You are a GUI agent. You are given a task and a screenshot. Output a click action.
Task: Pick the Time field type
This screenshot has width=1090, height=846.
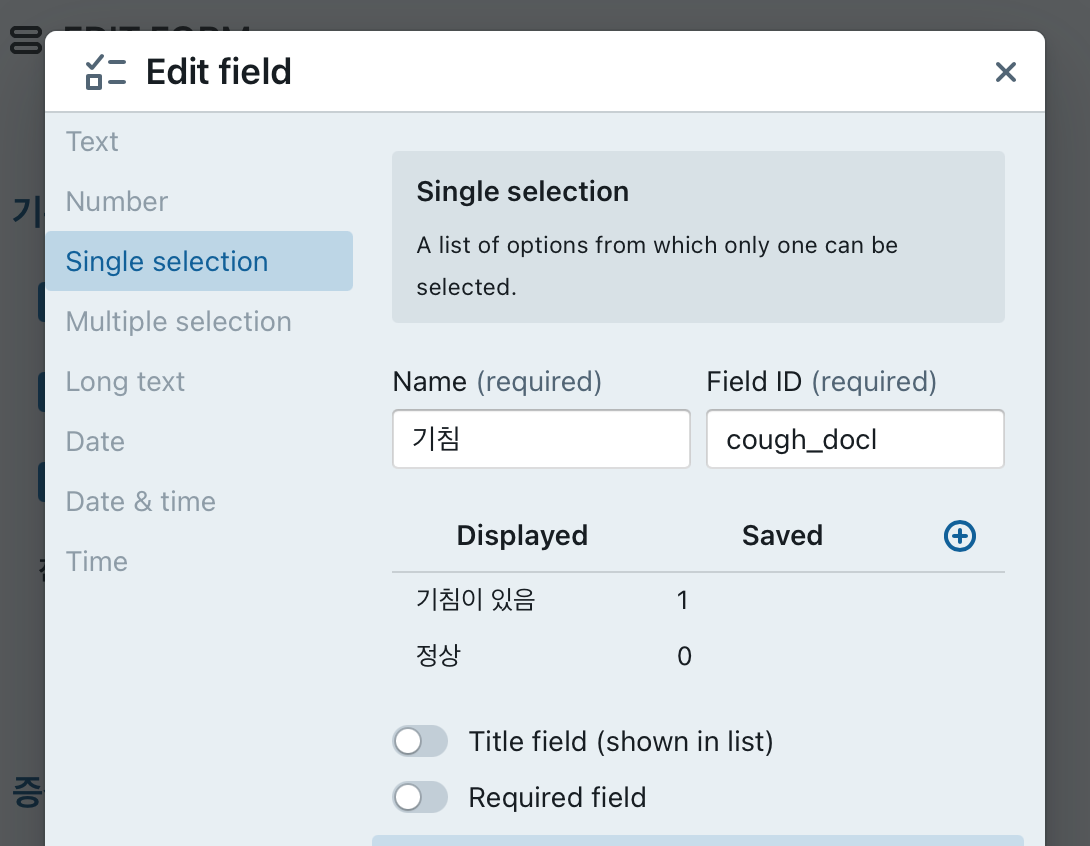point(97,562)
